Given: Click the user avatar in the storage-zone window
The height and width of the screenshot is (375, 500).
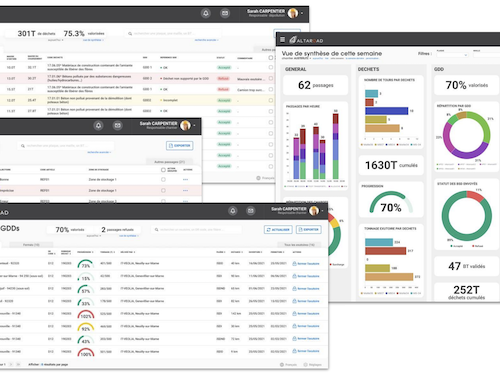Looking at the screenshot, I should point(185,126).
